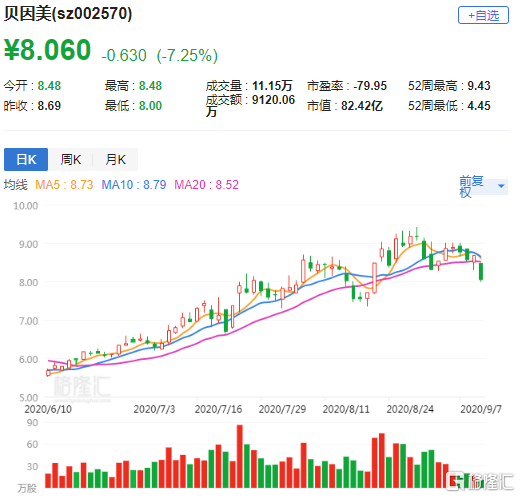Screen dimensions: 520x498
Task: Click the MA5 : 8.73 legend label
Action: click(64, 184)
